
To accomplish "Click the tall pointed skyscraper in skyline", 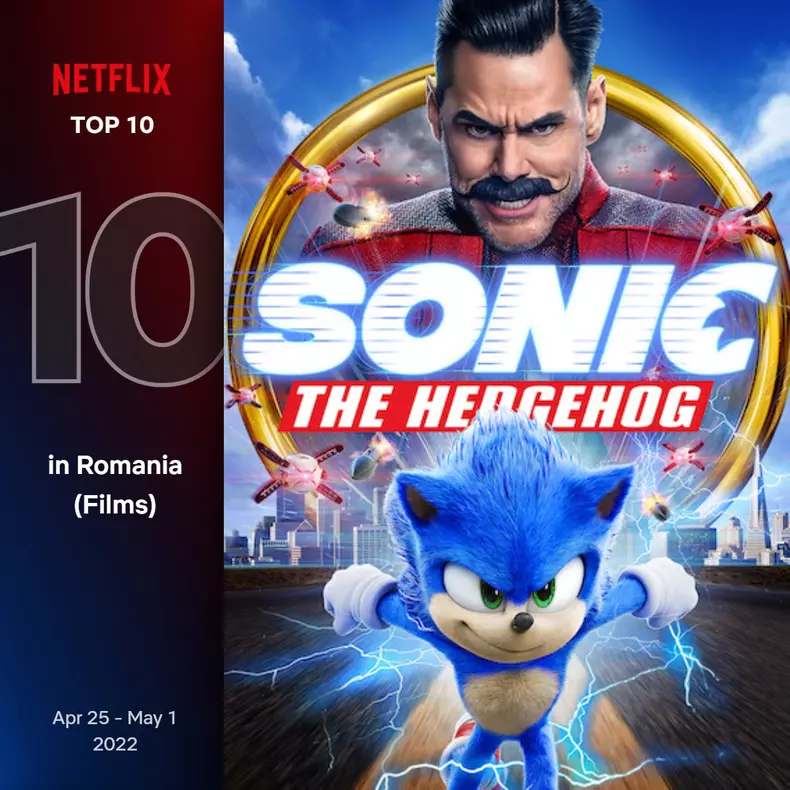I will [758, 504].
